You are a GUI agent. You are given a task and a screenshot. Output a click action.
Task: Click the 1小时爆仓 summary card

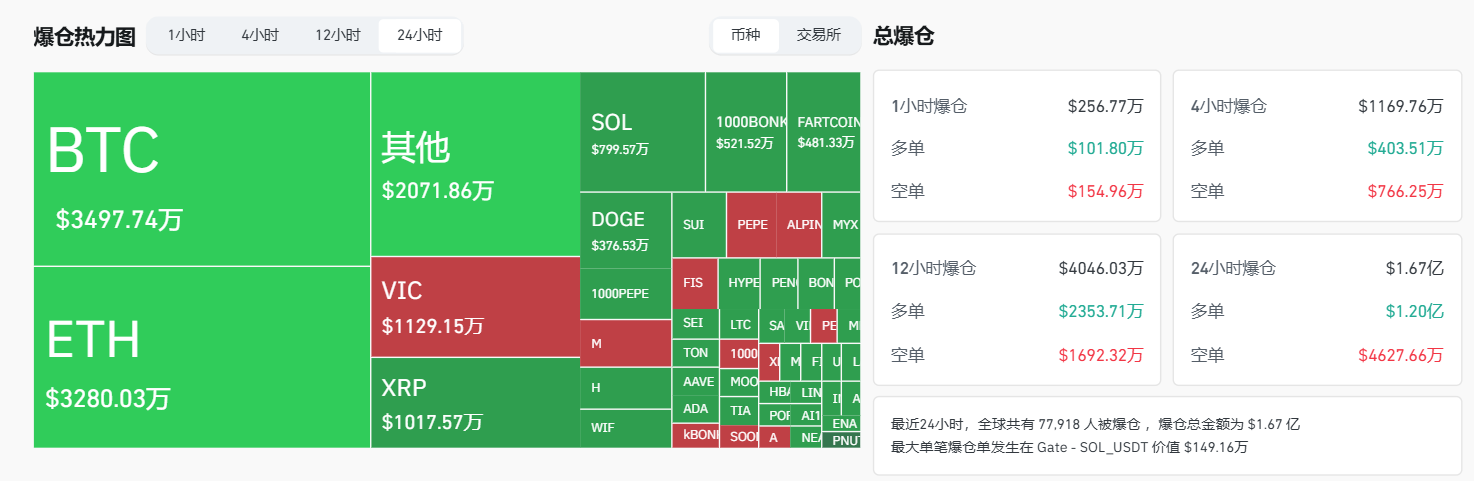click(1017, 146)
